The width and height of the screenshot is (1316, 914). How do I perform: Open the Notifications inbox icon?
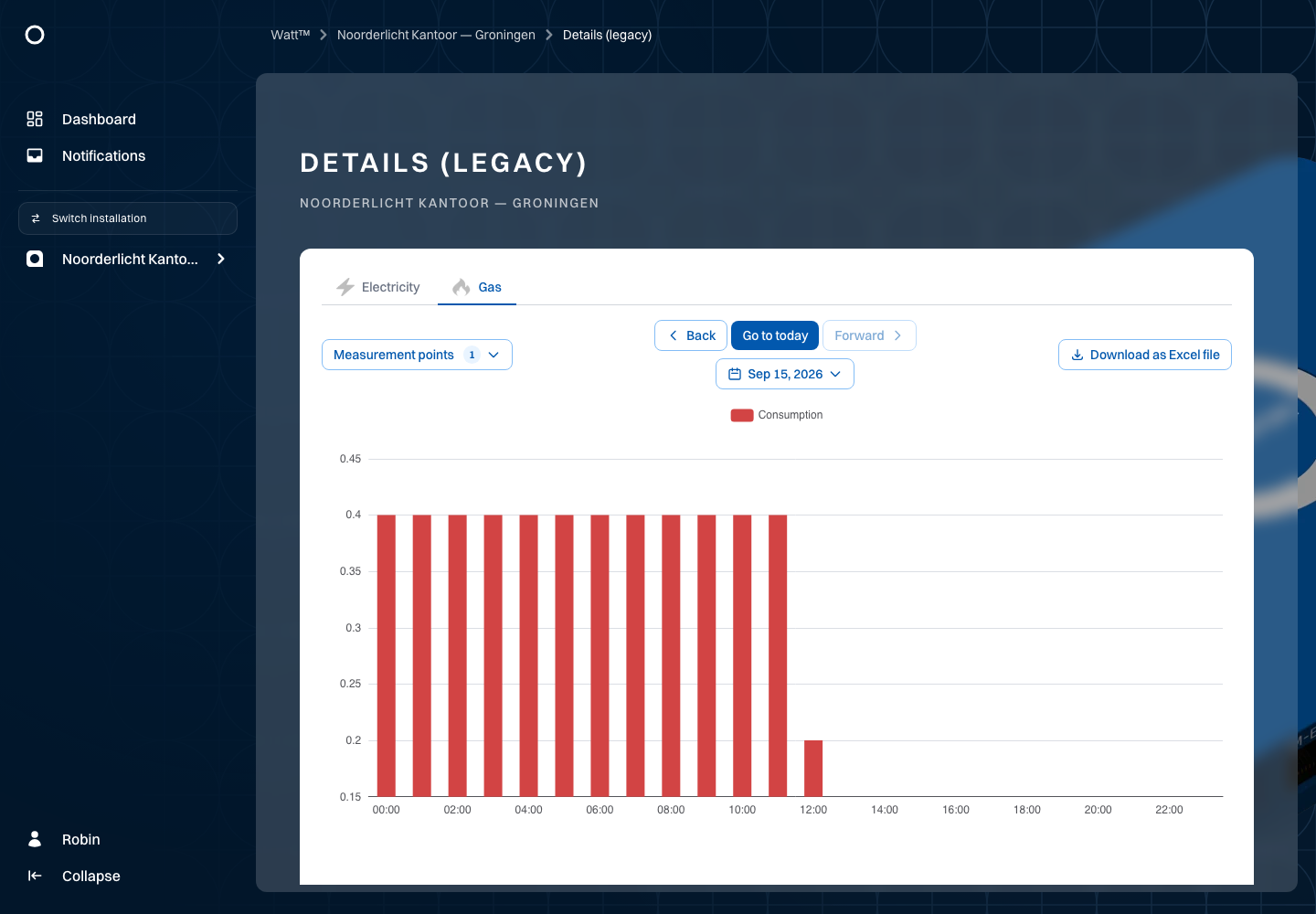click(x=35, y=155)
